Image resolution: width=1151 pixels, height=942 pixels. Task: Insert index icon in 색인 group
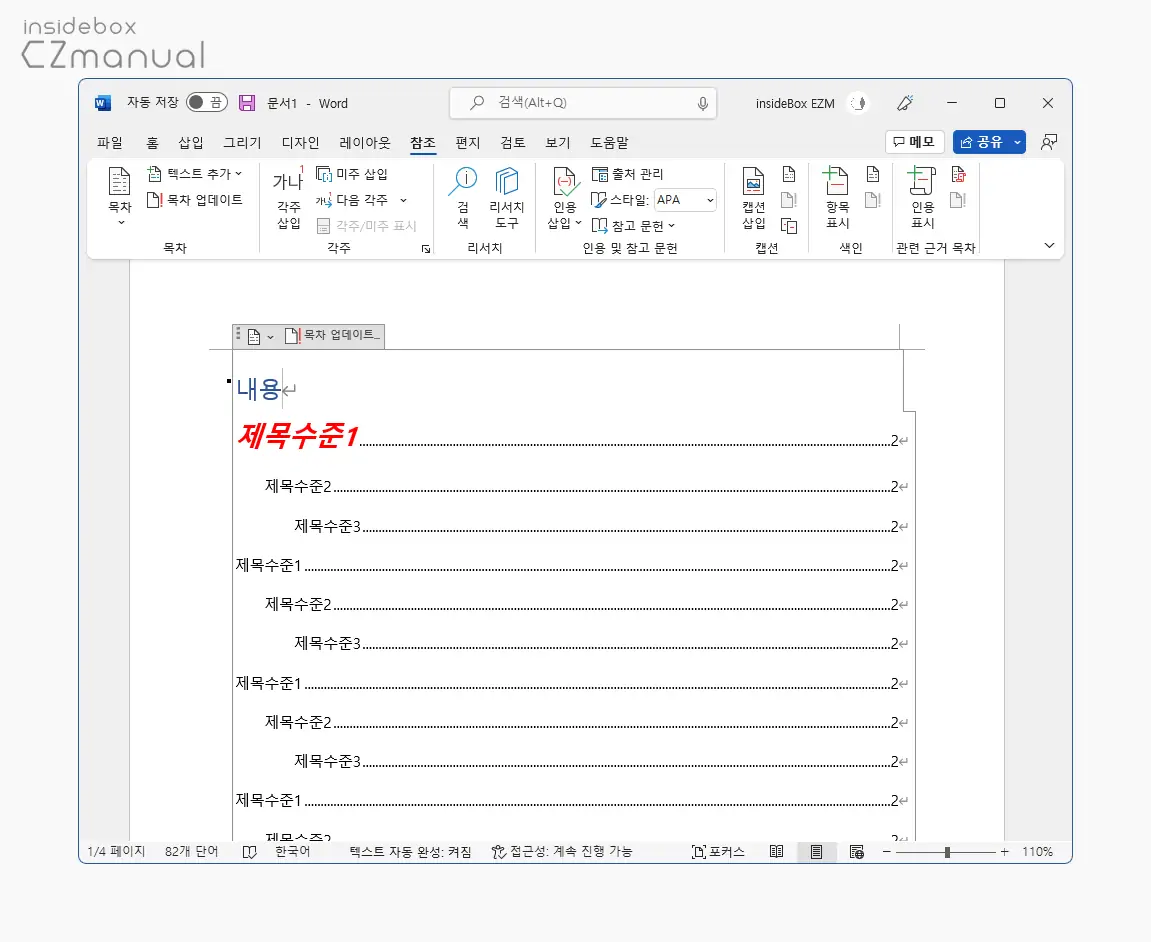click(x=873, y=174)
